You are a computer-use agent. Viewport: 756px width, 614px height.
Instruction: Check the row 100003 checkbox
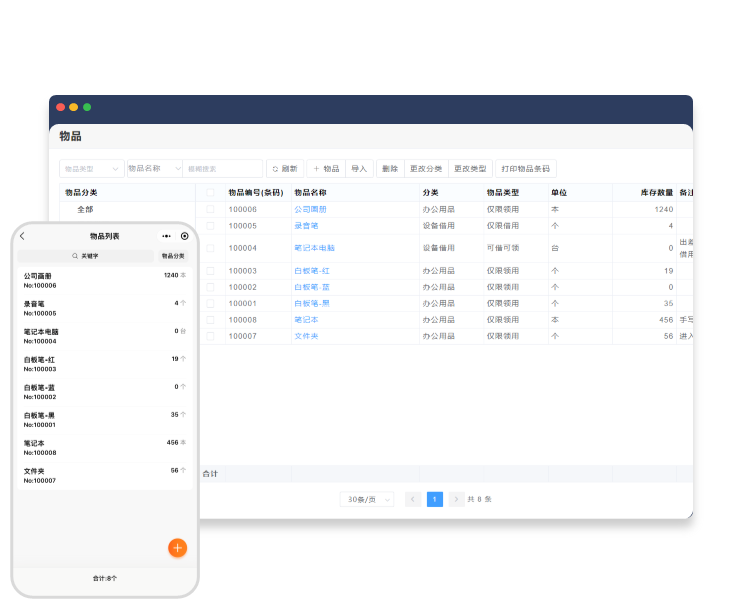coord(210,271)
